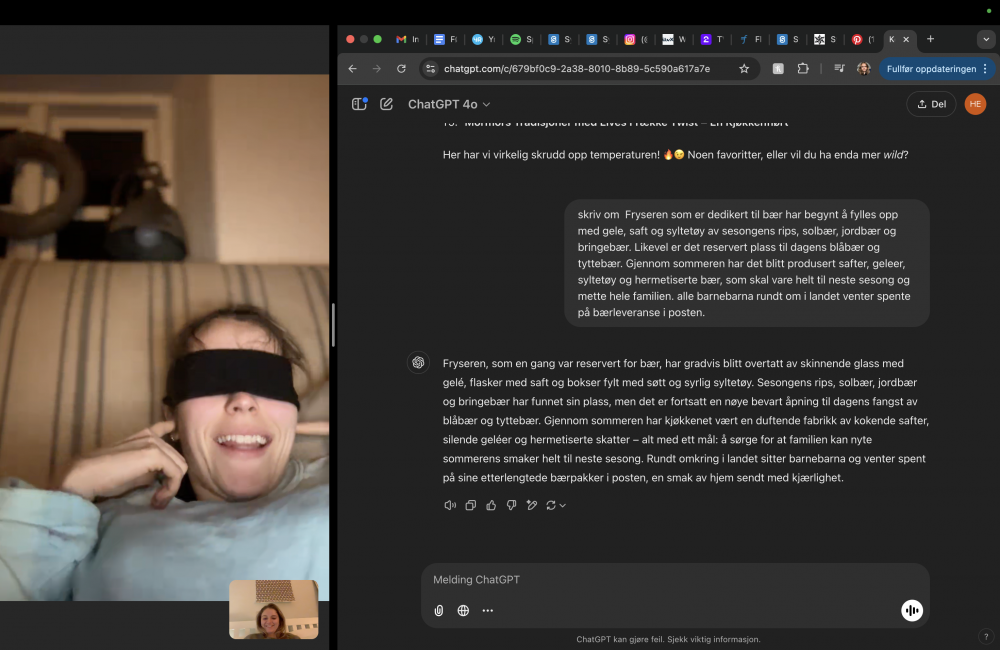Screen dimensions: 1000x650
Task: Go back to the previous page
Action: tap(353, 69)
